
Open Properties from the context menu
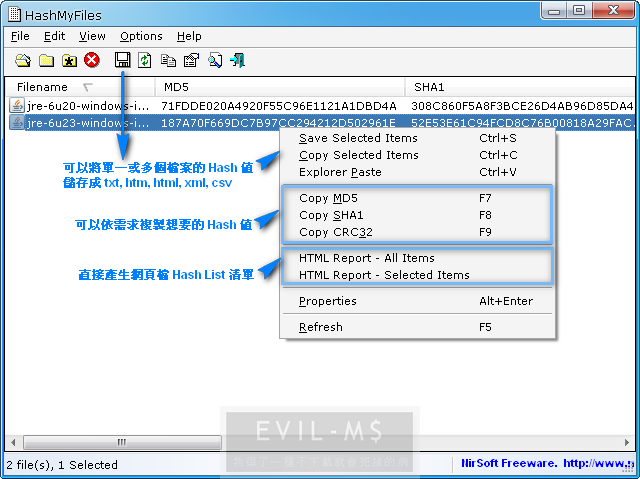(x=417, y=301)
